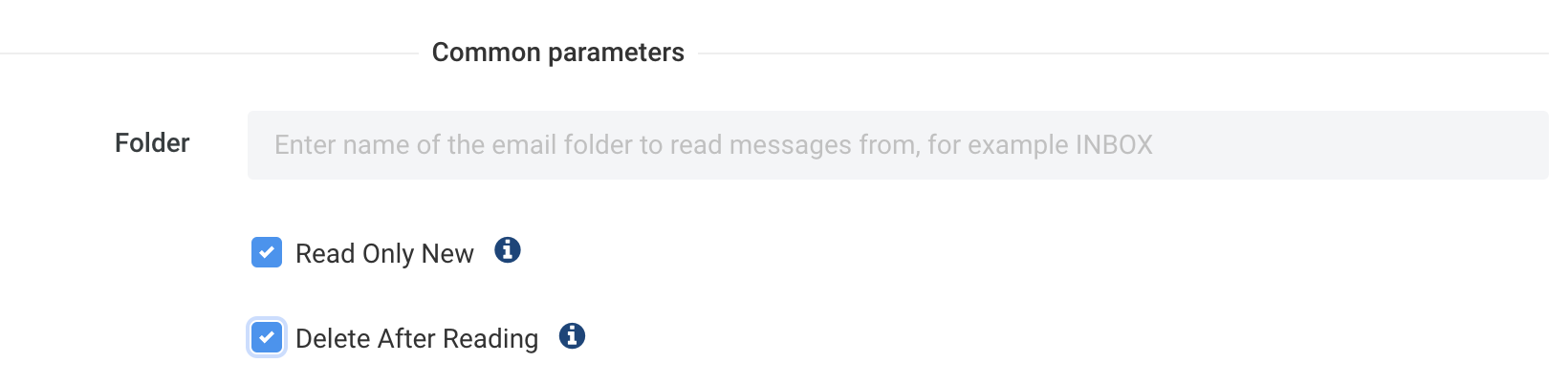This screenshot has width=1568, height=384.
Task: Click the round i icon after Delete After Reading
Action: pyautogui.click(x=573, y=336)
